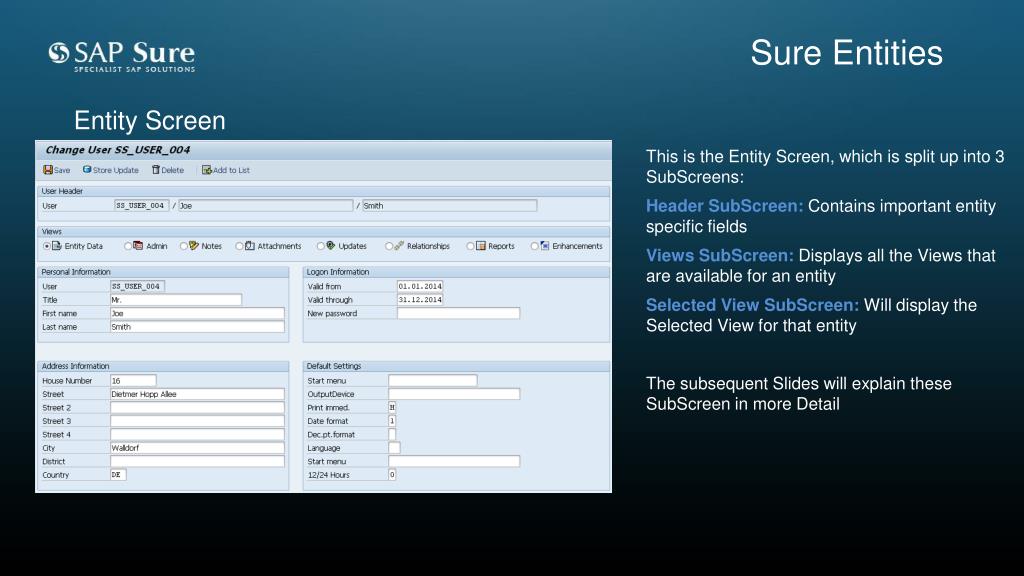Click the First name field in Personal Information

(x=197, y=313)
